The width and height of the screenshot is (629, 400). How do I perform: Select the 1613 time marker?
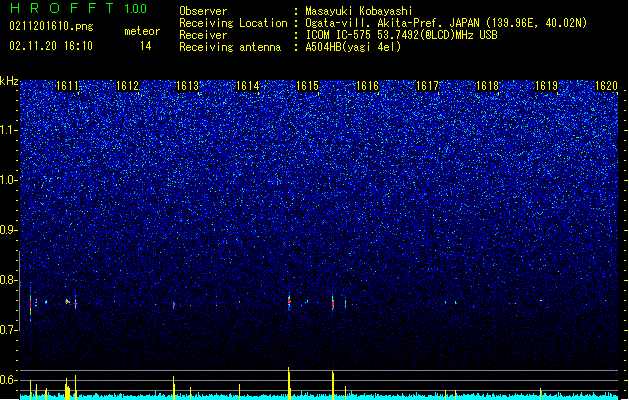[187, 86]
